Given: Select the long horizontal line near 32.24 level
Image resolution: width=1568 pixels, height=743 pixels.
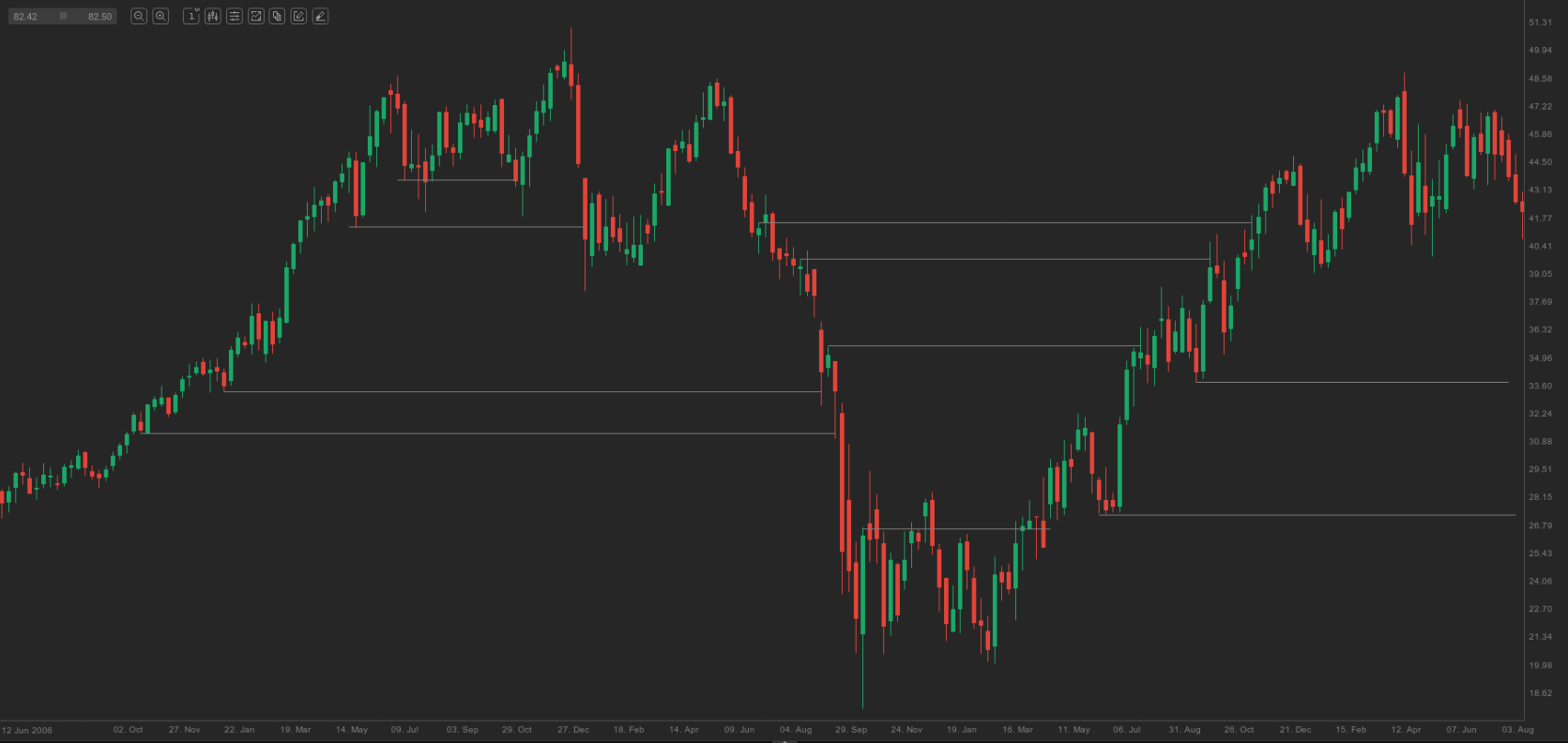Looking at the screenshot, I should tap(488, 433).
